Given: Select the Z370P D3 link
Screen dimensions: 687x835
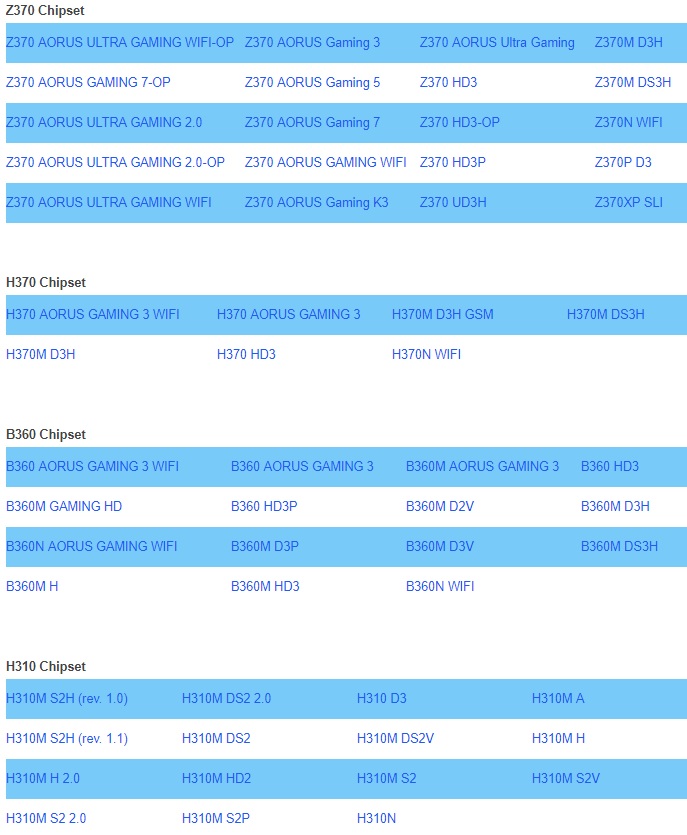Looking at the screenshot, I should 623,162.
